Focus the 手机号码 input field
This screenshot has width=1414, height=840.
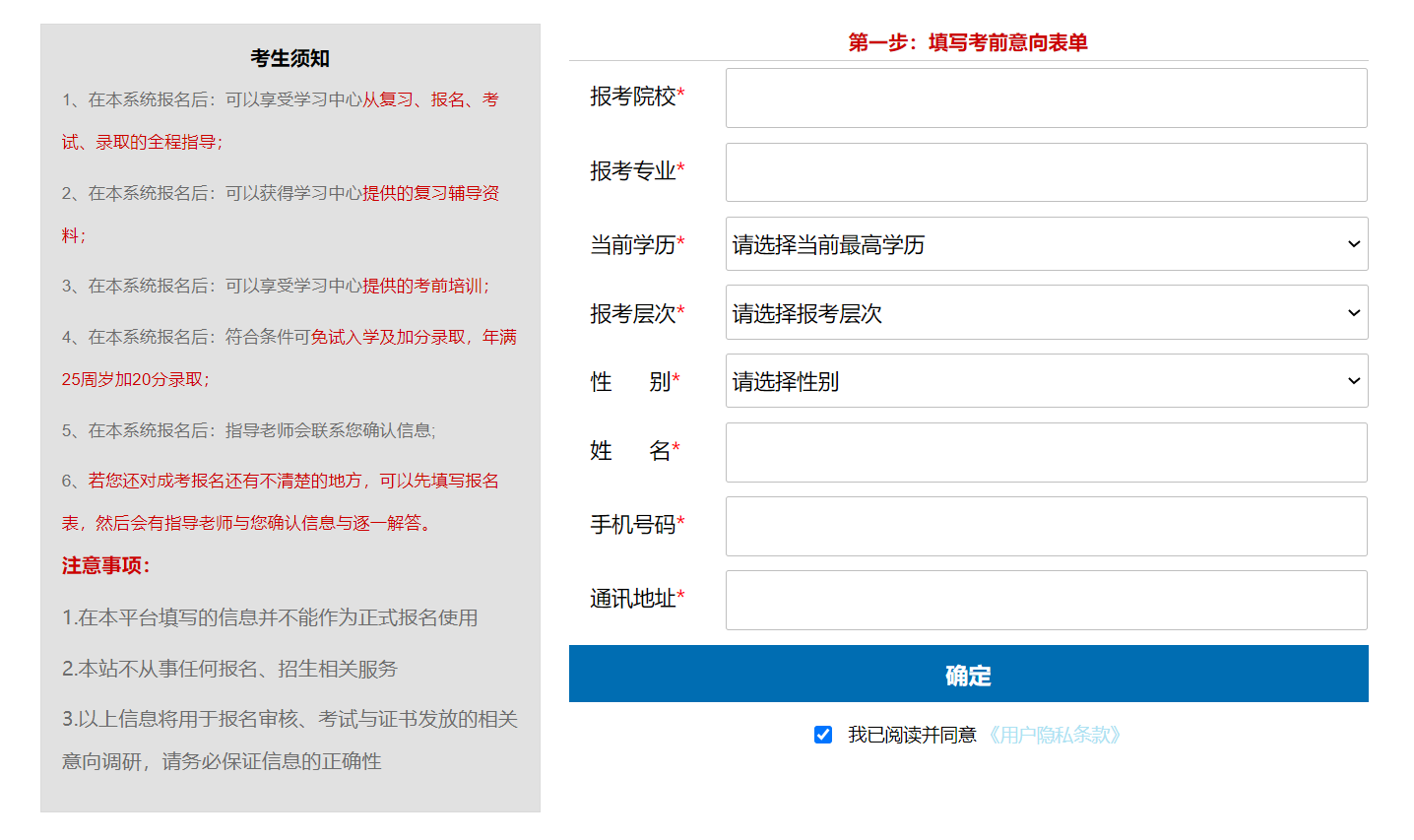(x=1046, y=526)
